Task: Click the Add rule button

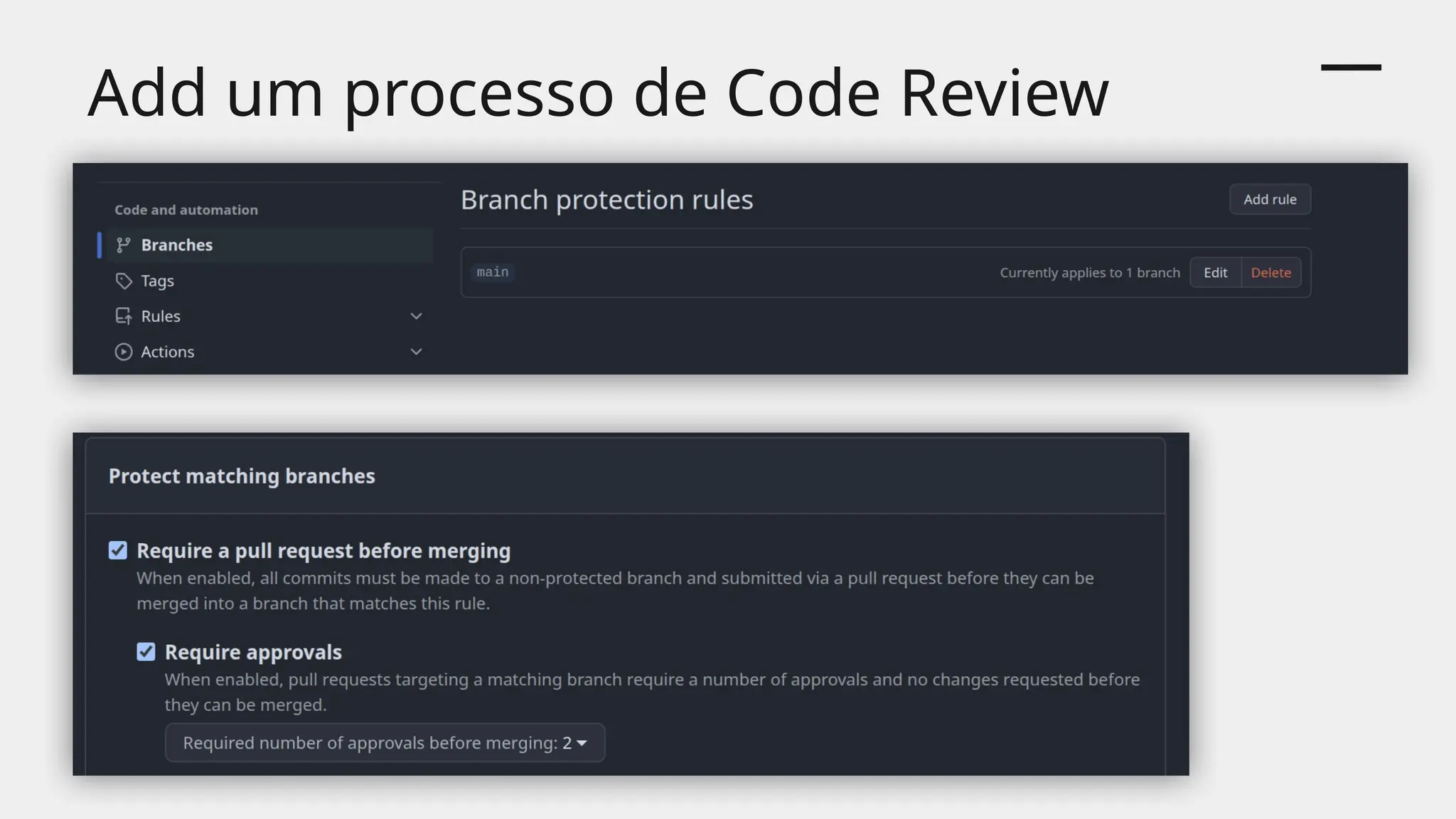Action: point(1270,200)
